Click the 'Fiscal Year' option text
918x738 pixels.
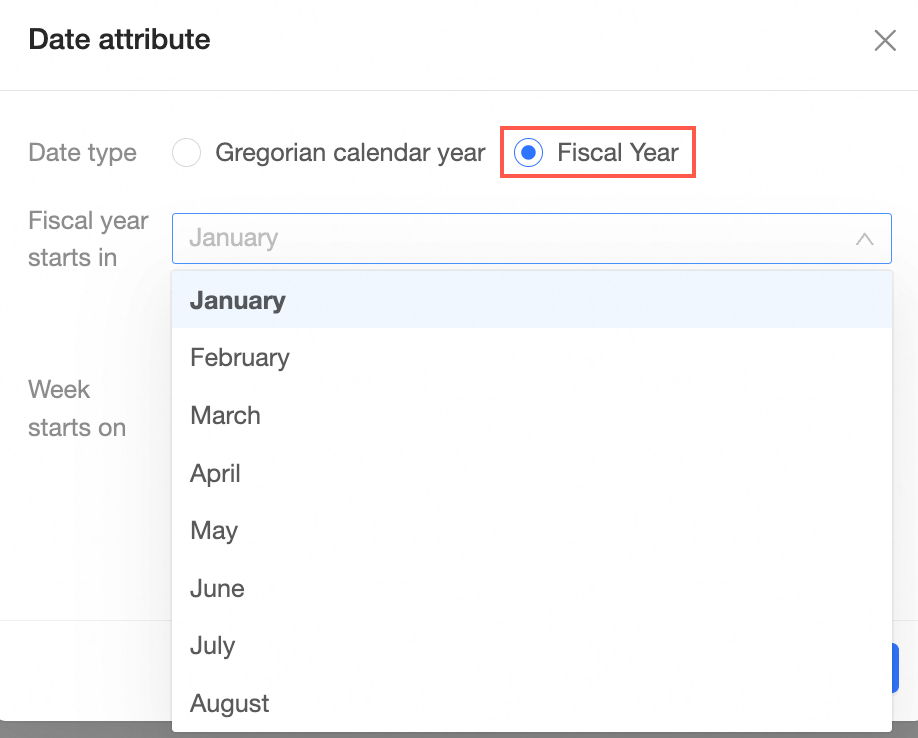tap(618, 153)
